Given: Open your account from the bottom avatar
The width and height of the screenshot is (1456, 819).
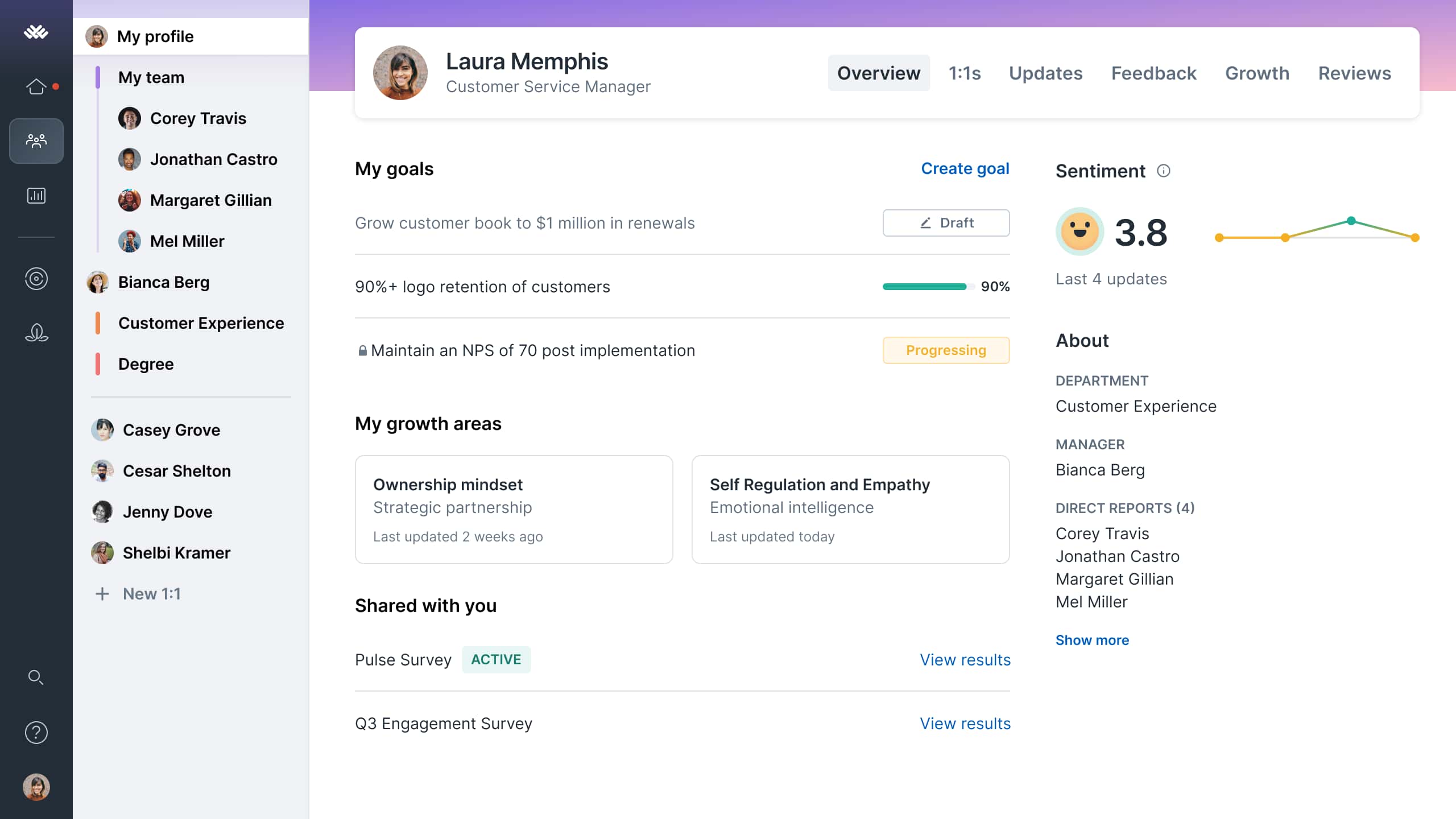Looking at the screenshot, I should (36, 787).
